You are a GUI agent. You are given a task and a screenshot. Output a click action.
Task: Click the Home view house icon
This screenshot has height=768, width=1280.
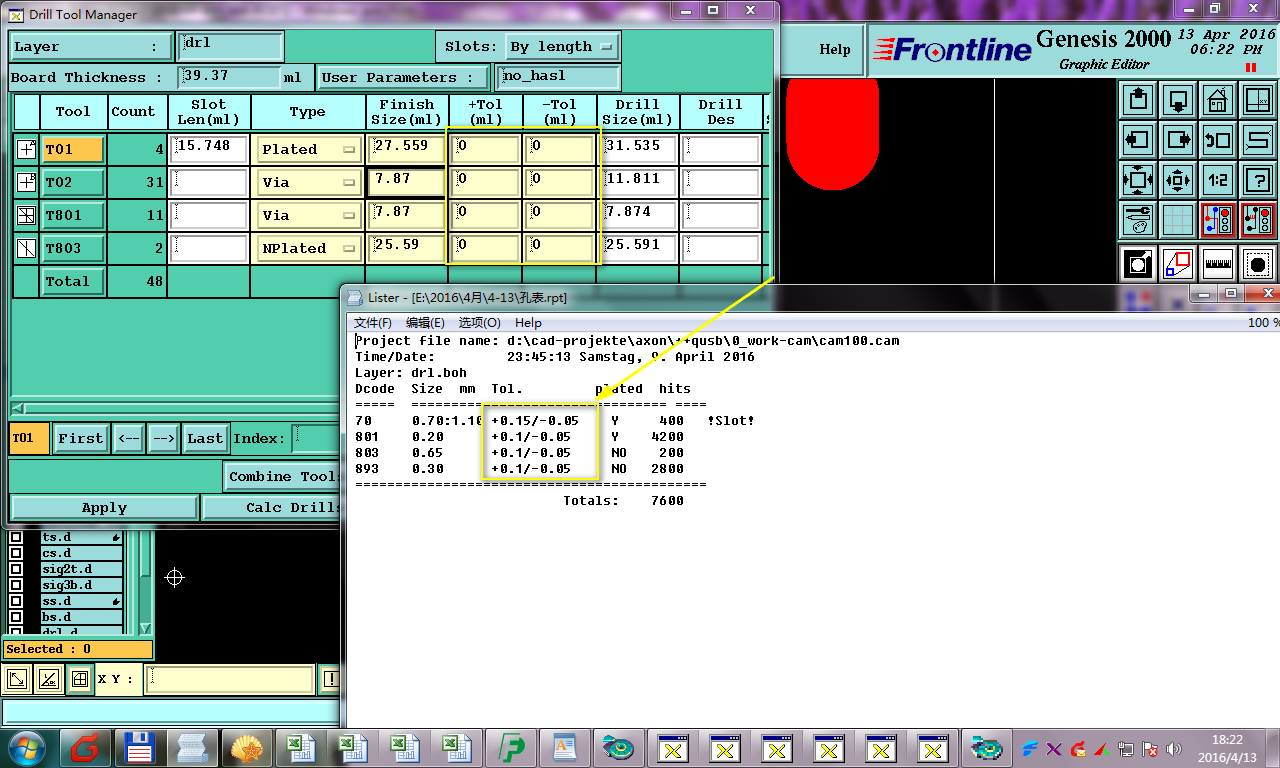coord(1218,101)
